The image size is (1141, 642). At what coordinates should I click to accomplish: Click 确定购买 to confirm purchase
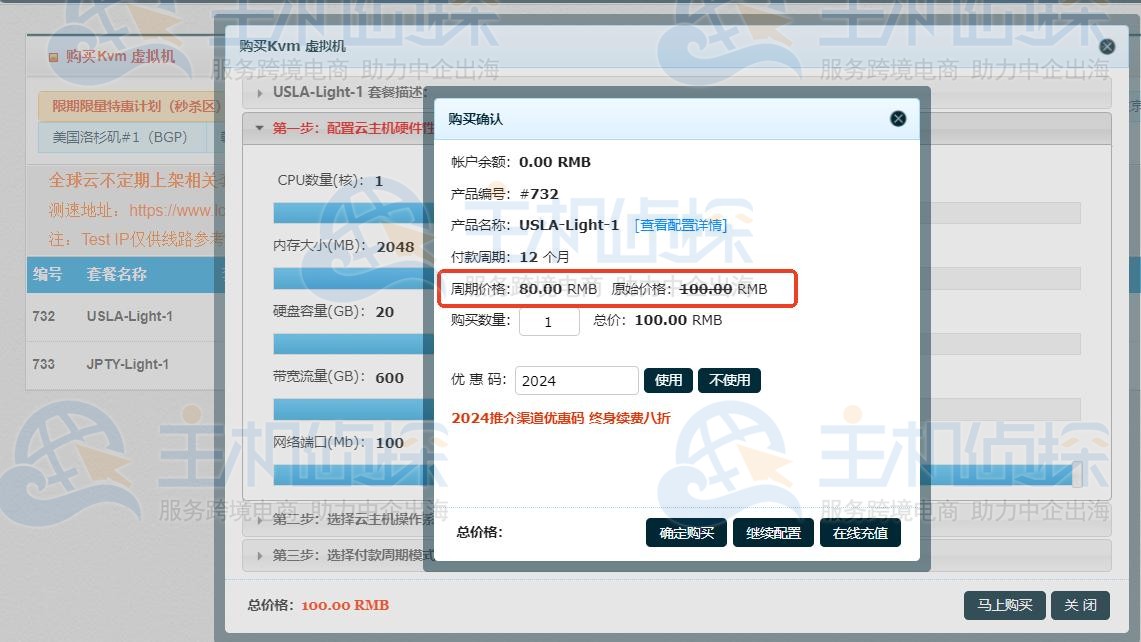click(x=686, y=532)
